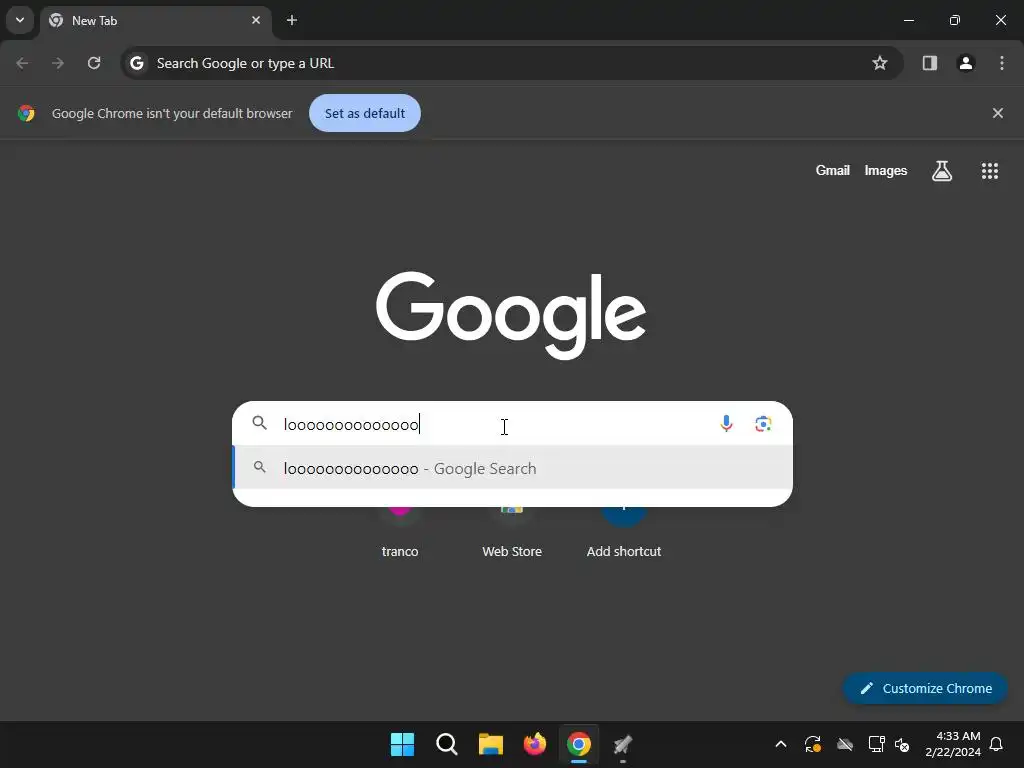Click Set as default button
This screenshot has height=768, width=1024.
[365, 113]
